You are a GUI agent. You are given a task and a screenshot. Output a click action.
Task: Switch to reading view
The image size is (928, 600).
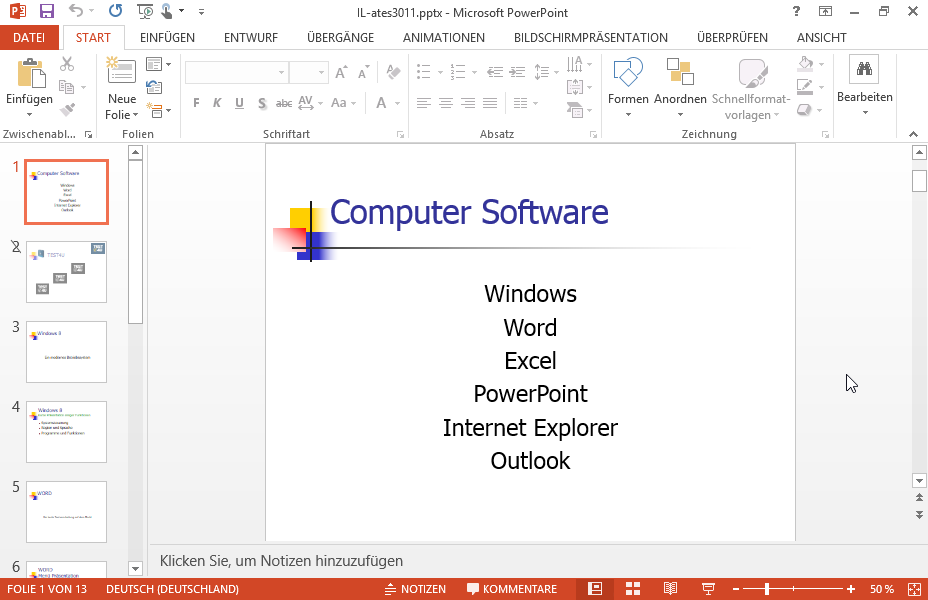(x=670, y=589)
